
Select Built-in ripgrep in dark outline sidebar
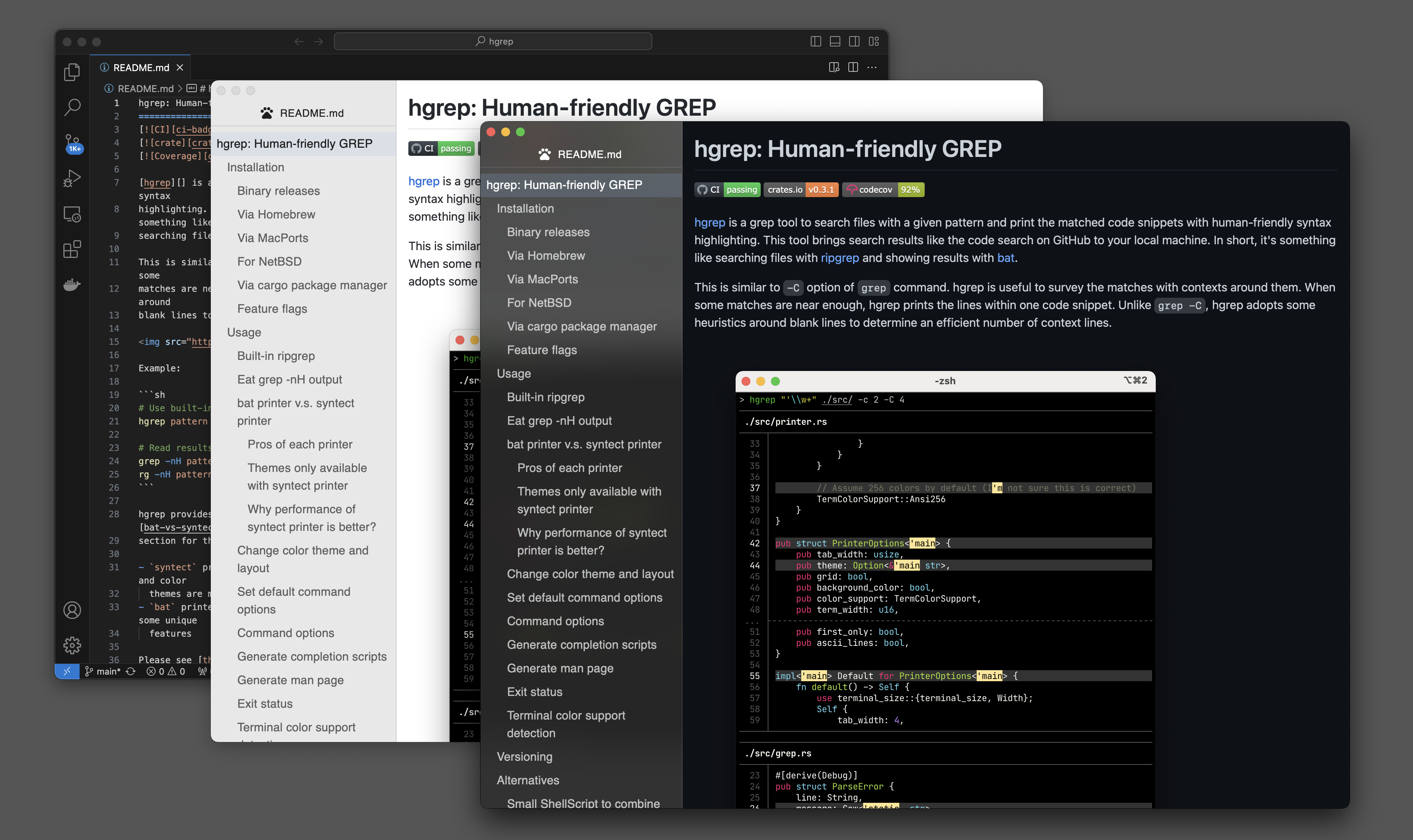[x=545, y=398]
